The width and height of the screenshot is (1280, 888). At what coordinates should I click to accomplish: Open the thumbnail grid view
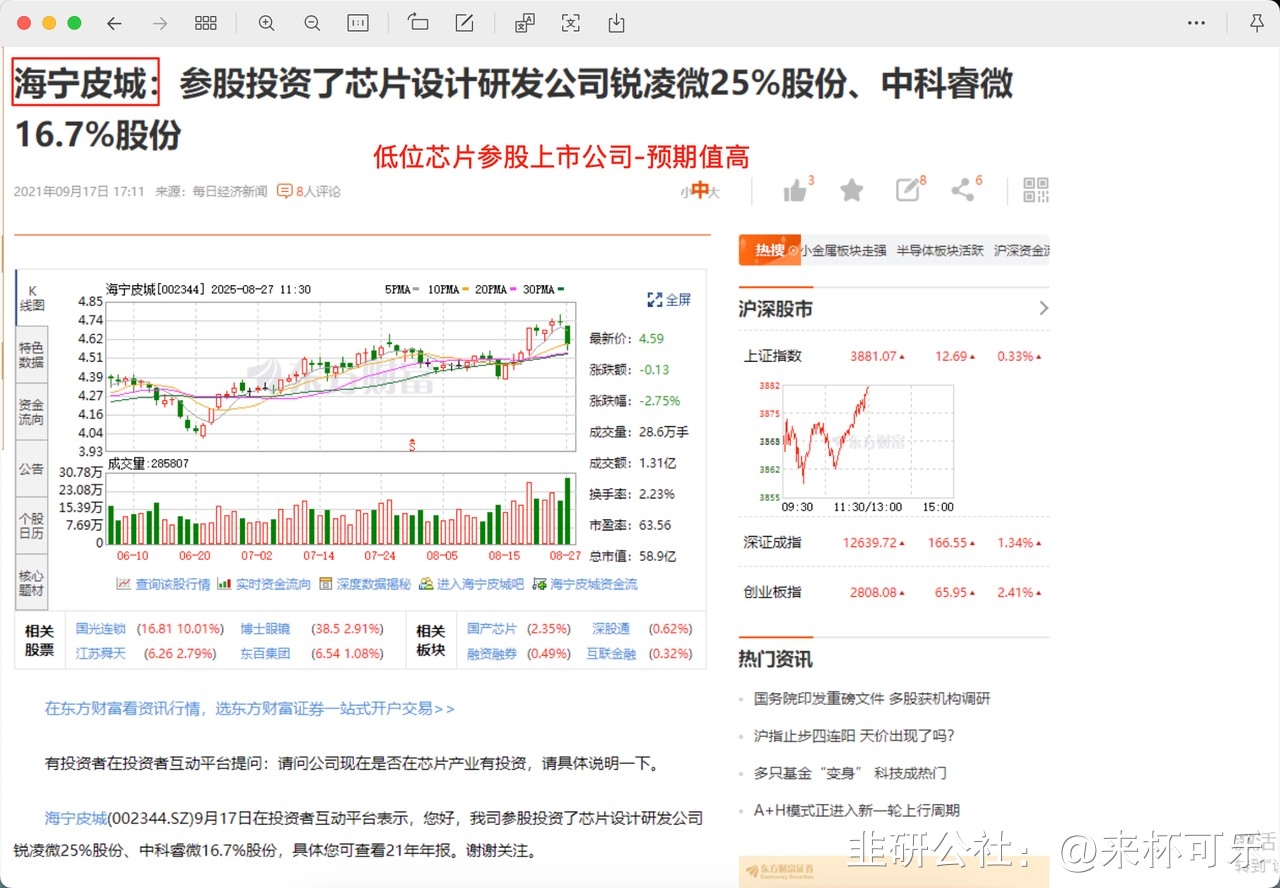206,23
